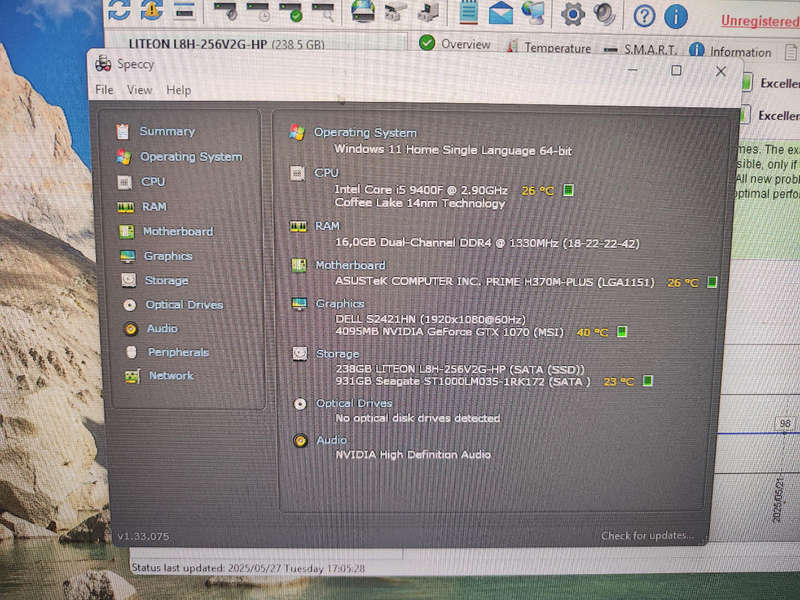Switch to Temperature tab in Hard Disk Sentinel
The height and width of the screenshot is (600, 800).
549,47
